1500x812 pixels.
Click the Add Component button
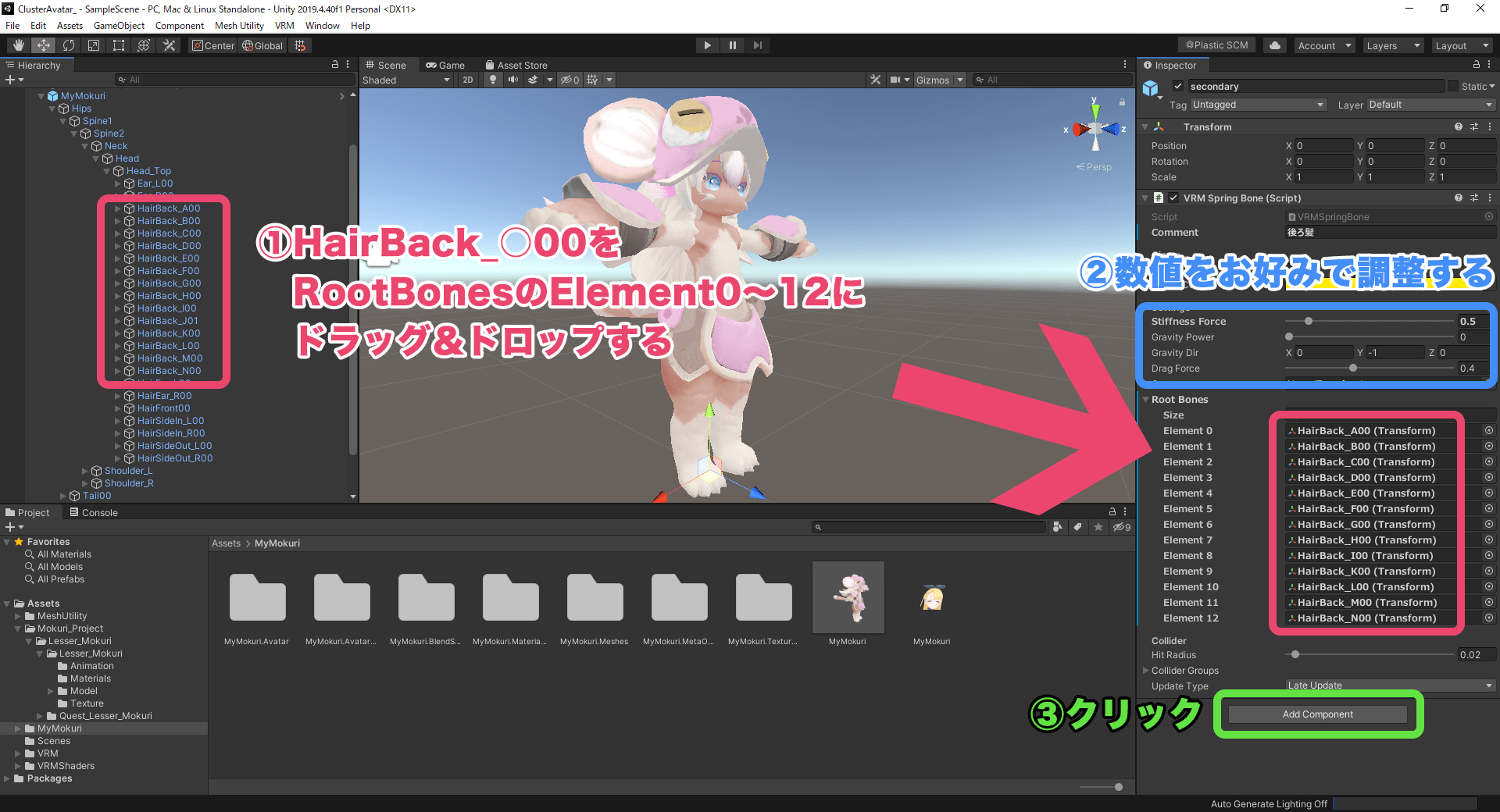coord(1317,714)
